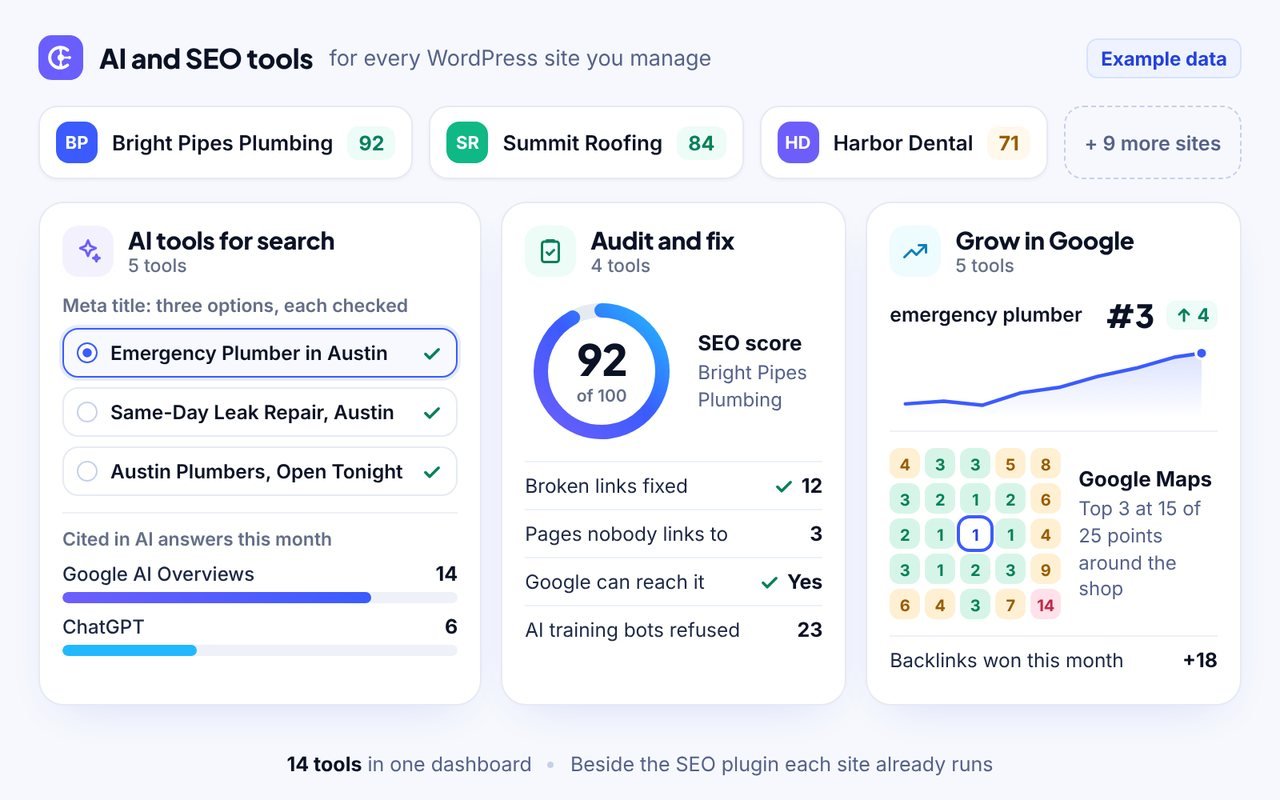Image resolution: width=1280 pixels, height=800 pixels.
Task: Click the checkmark after Austin Plumbers, Open Tonight
Action: (432, 471)
